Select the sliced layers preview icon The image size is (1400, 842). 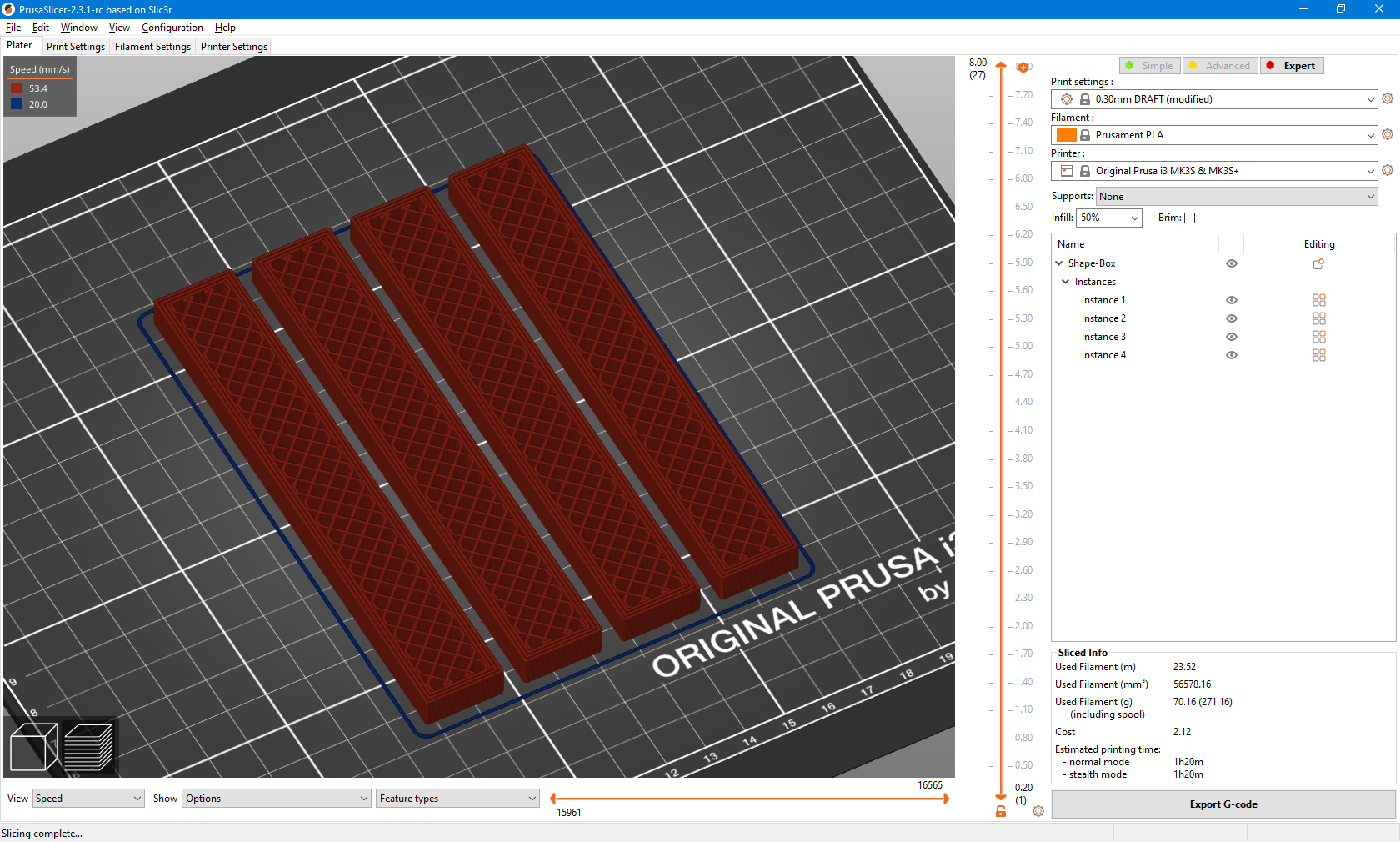(88, 746)
